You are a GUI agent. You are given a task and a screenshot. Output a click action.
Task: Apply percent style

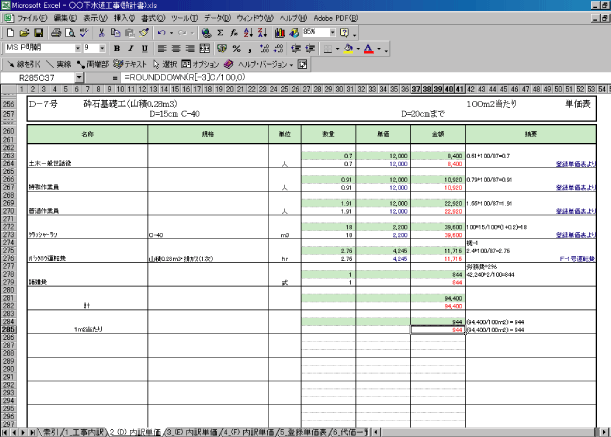(x=236, y=49)
